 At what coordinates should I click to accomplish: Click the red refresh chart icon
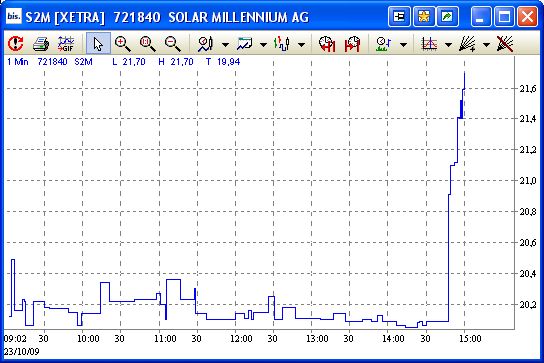pos(16,44)
